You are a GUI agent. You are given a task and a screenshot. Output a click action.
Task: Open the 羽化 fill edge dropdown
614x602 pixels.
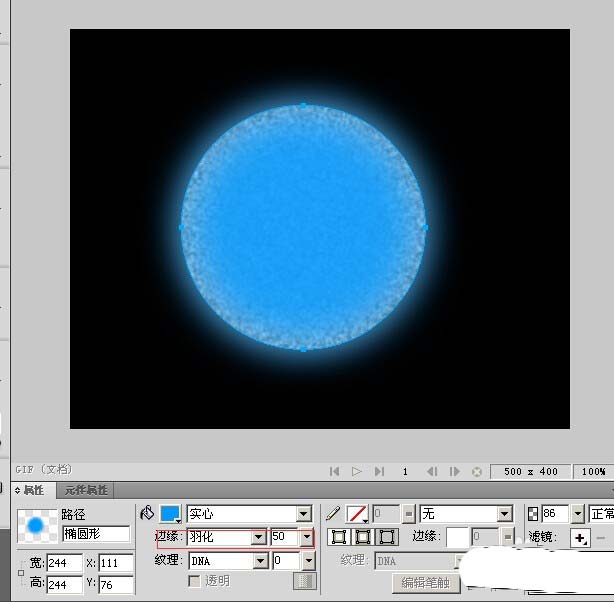227,537
